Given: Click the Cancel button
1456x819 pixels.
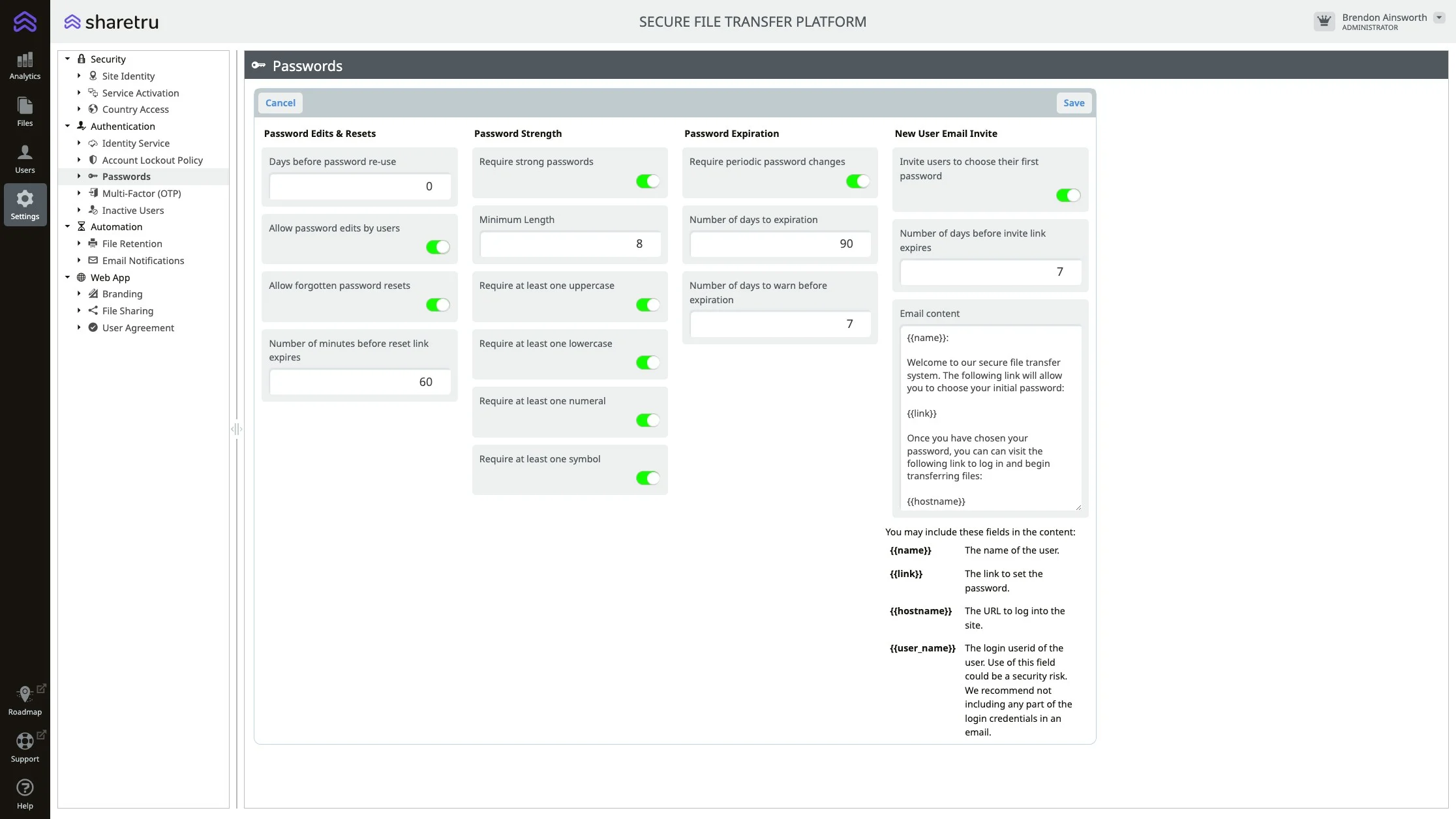Looking at the screenshot, I should click(280, 103).
